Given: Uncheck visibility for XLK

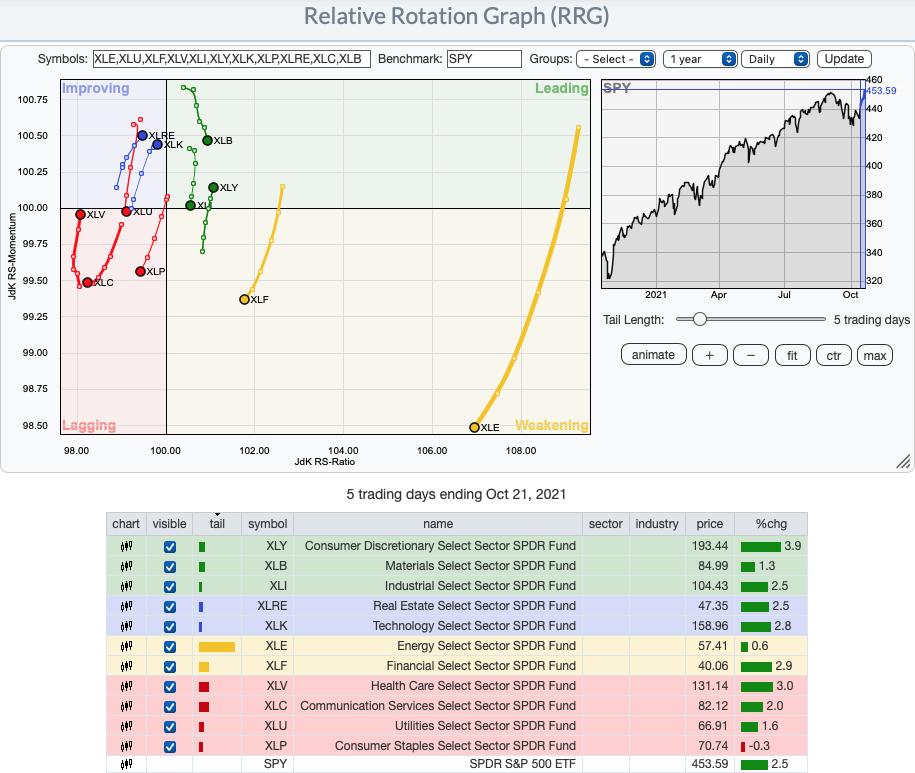Looking at the screenshot, I should click(x=170, y=627).
